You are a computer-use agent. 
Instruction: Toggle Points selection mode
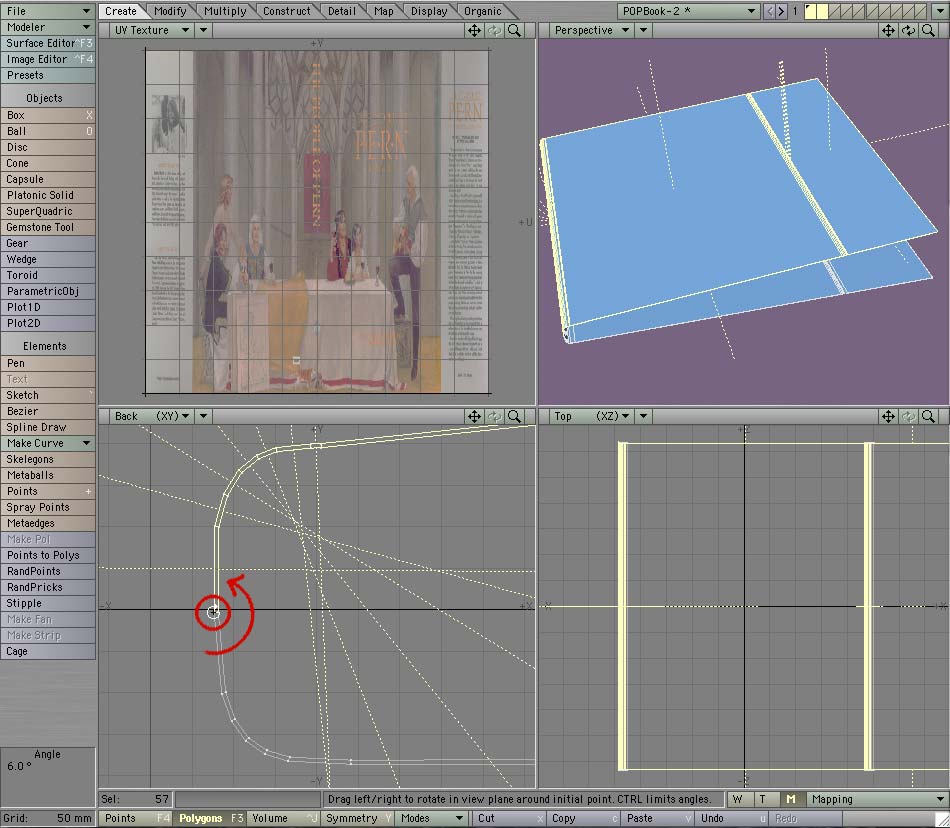coord(136,818)
